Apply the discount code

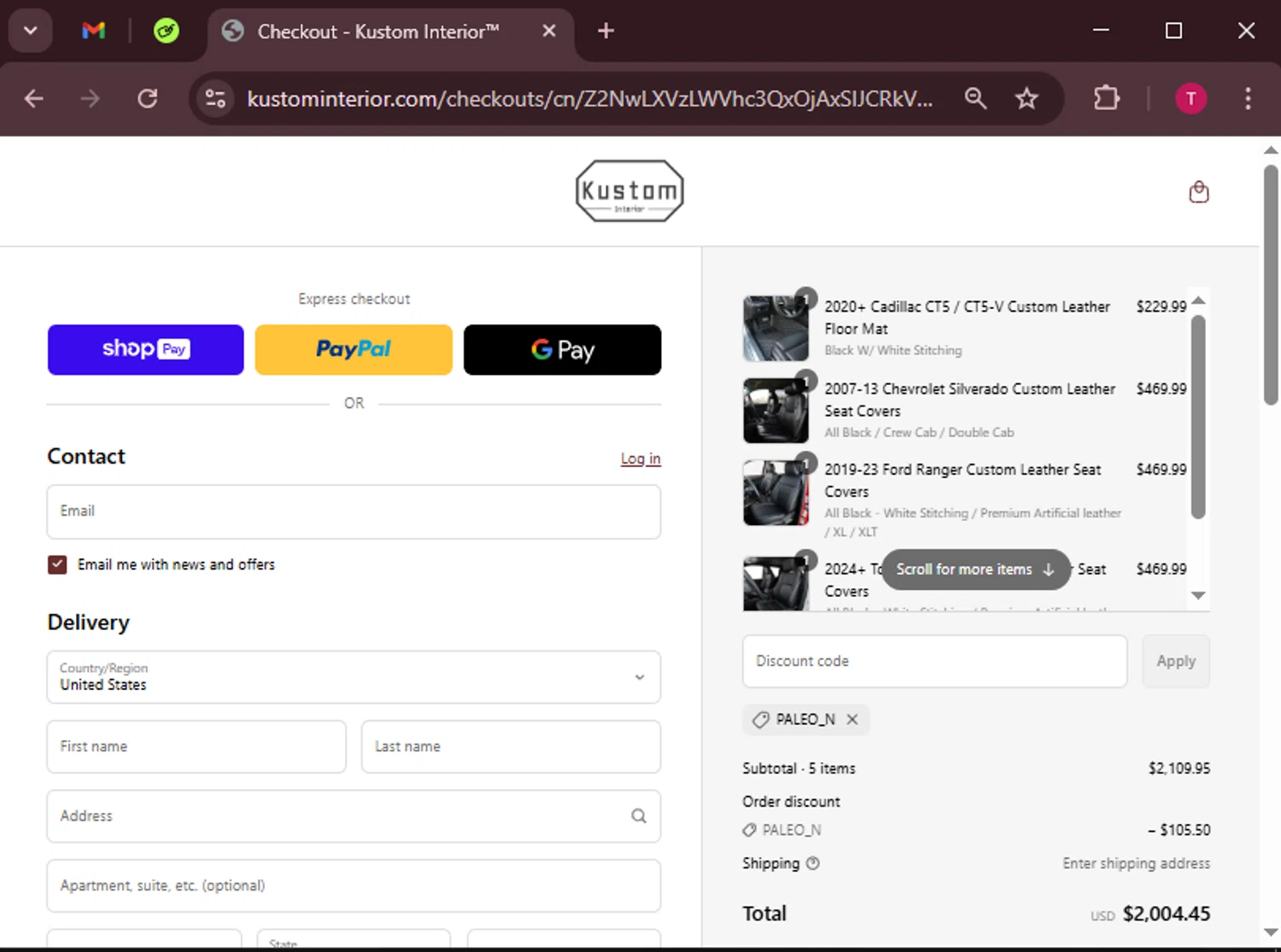coord(1176,661)
